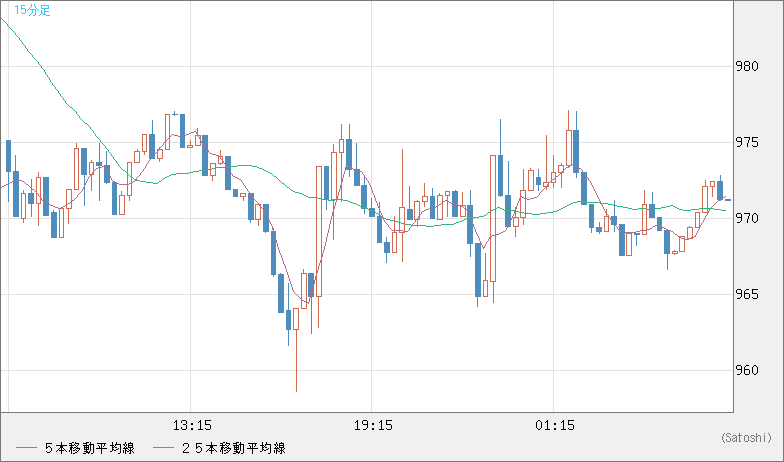The height and width of the screenshot is (462, 784).
Task: Click the 01:15 time axis label
Action: click(554, 426)
